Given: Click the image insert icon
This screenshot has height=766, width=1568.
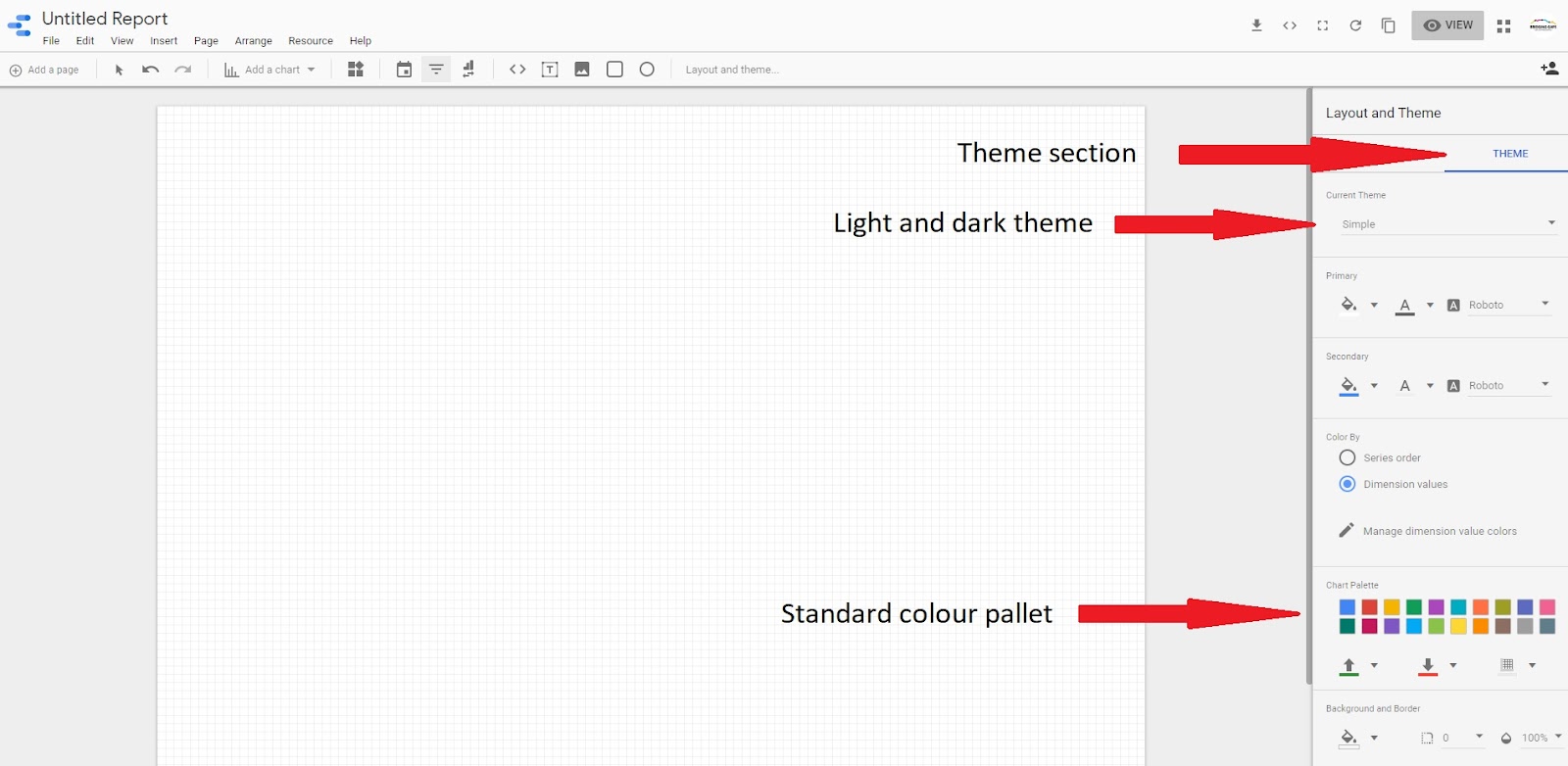Looking at the screenshot, I should (x=582, y=70).
